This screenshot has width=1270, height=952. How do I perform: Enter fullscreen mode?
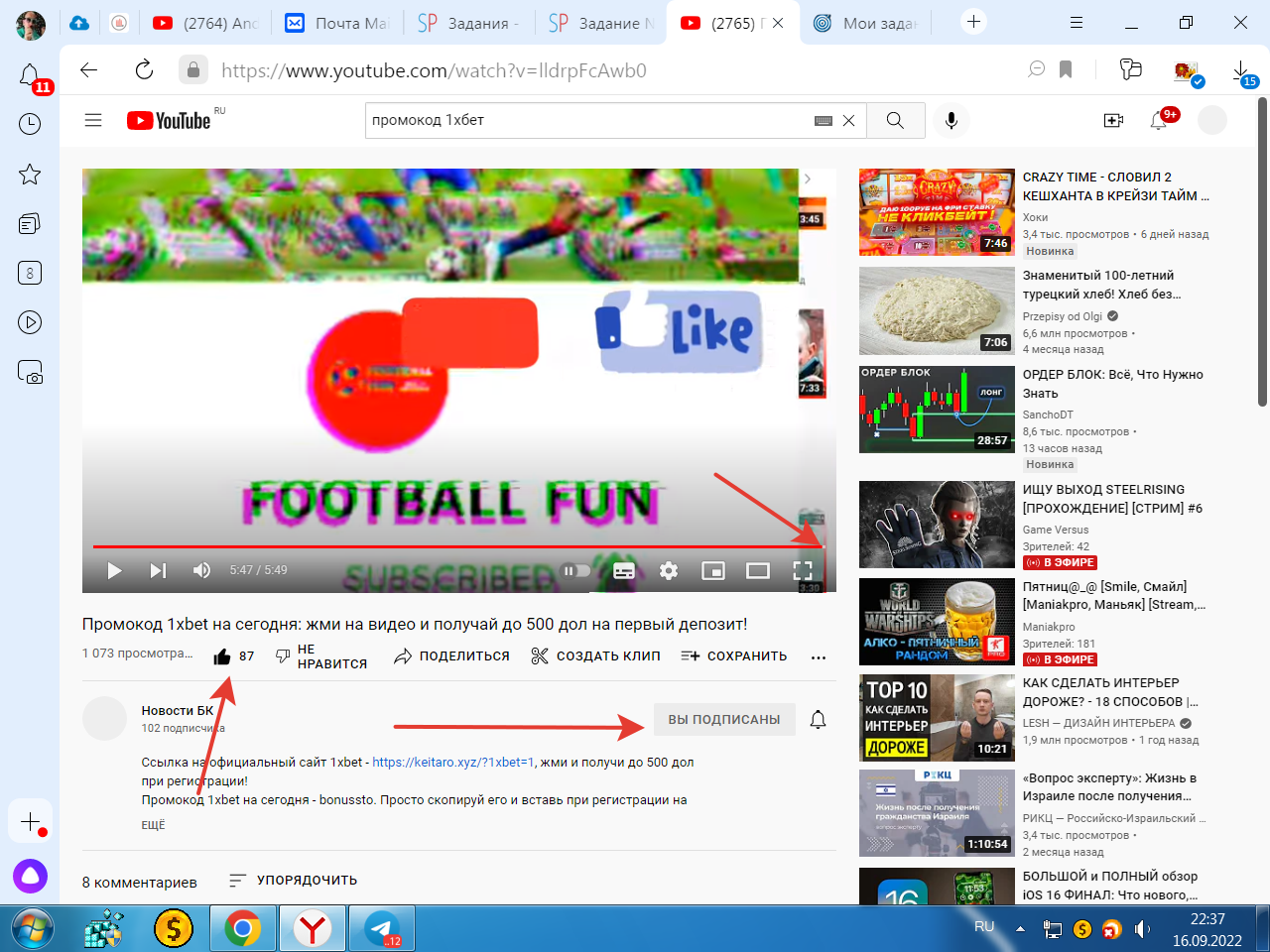pyautogui.click(x=803, y=570)
